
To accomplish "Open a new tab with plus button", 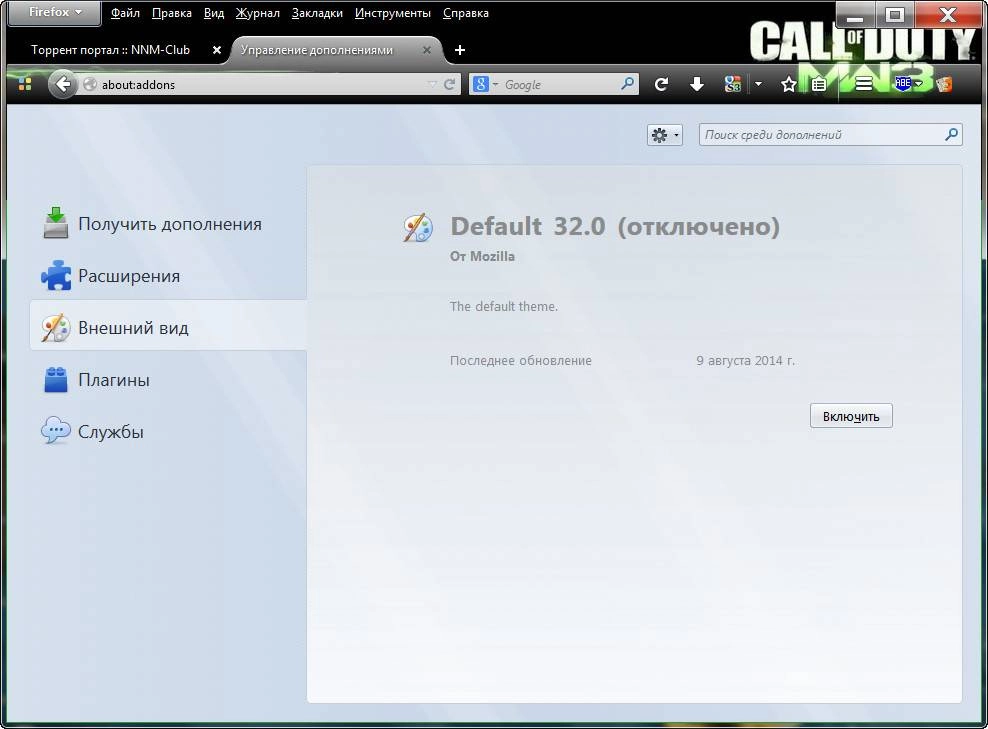I will (460, 50).
